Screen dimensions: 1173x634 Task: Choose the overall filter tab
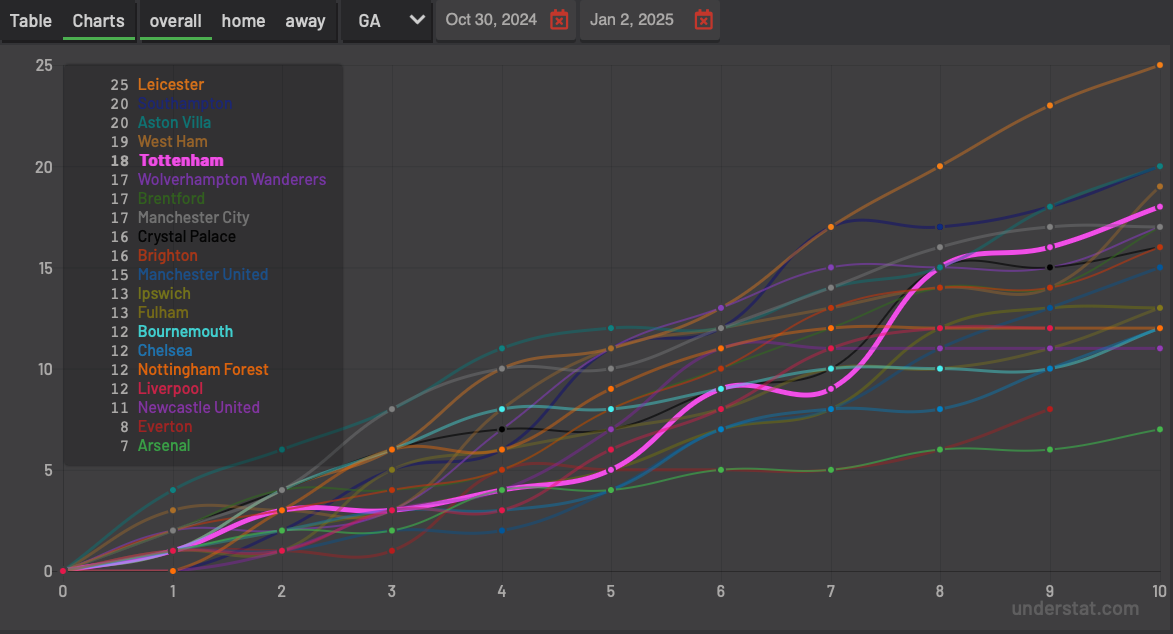pyautogui.click(x=175, y=21)
